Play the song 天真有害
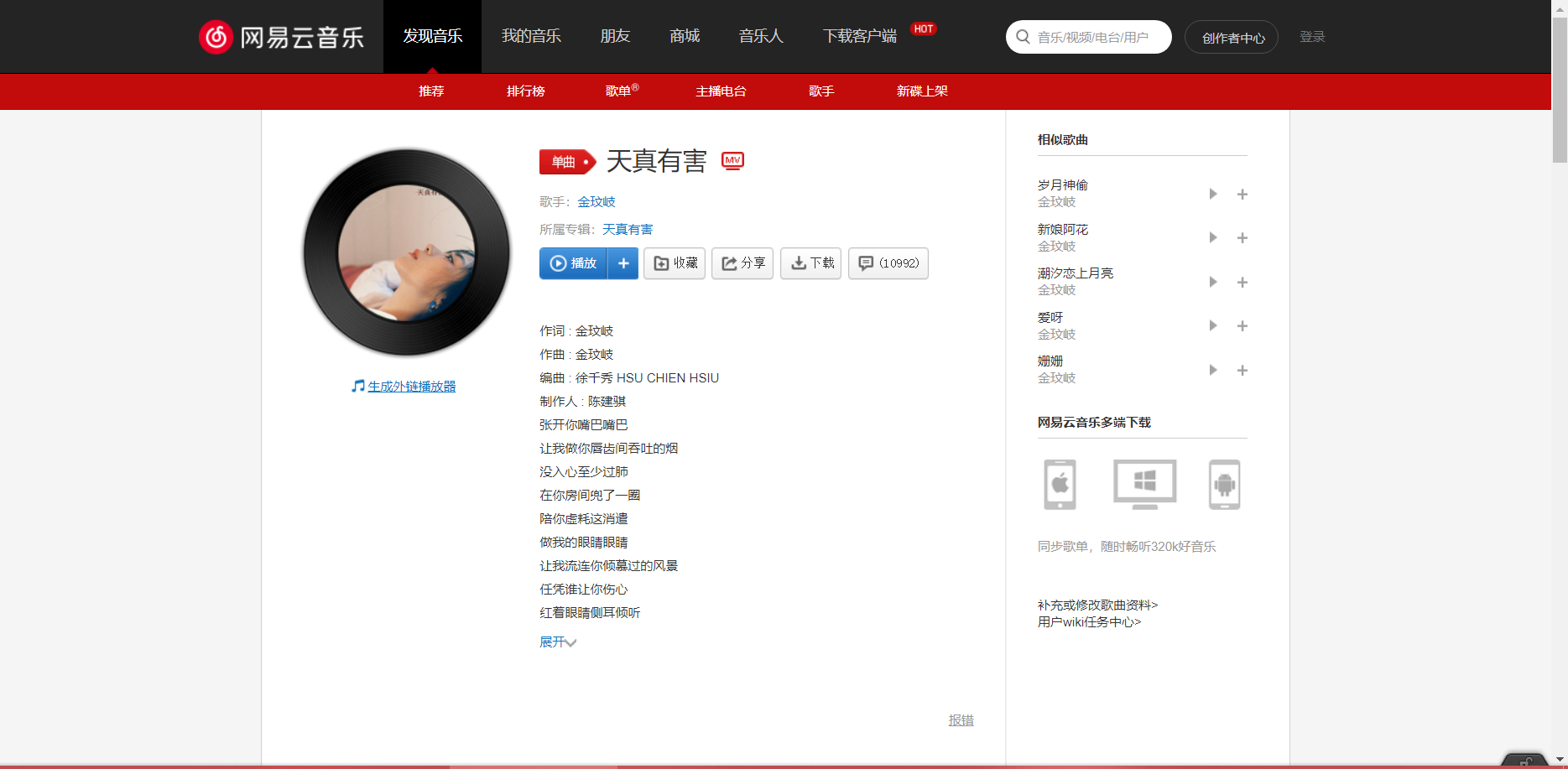 (573, 263)
